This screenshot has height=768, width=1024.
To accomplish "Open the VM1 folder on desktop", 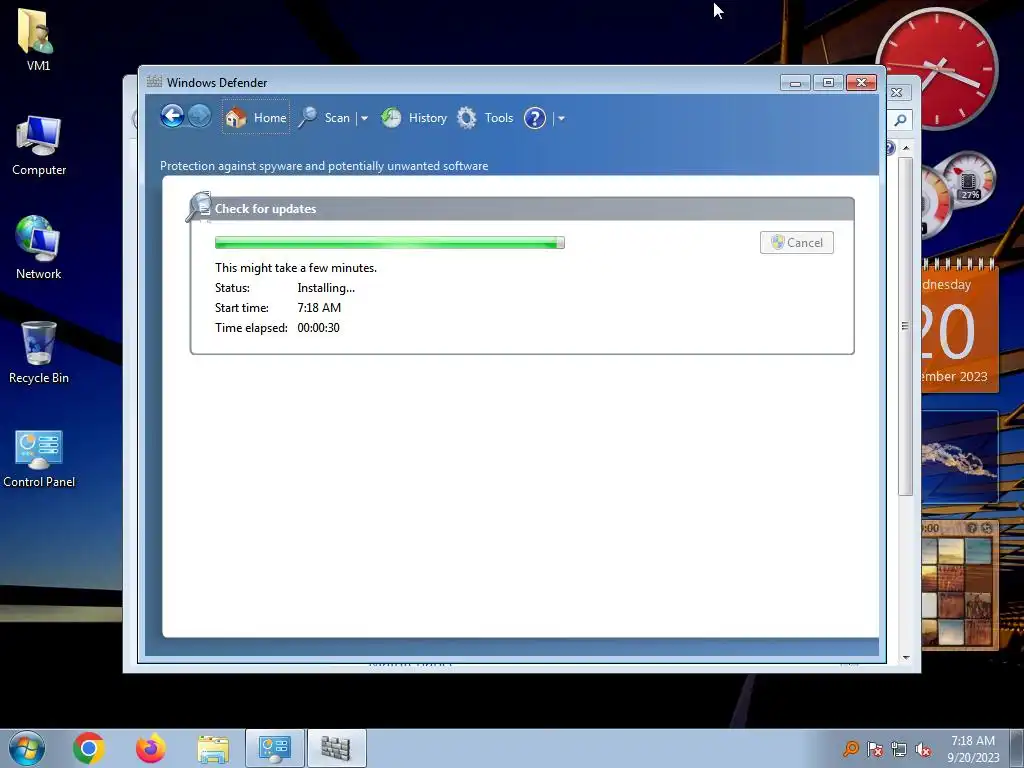I will coord(37,39).
